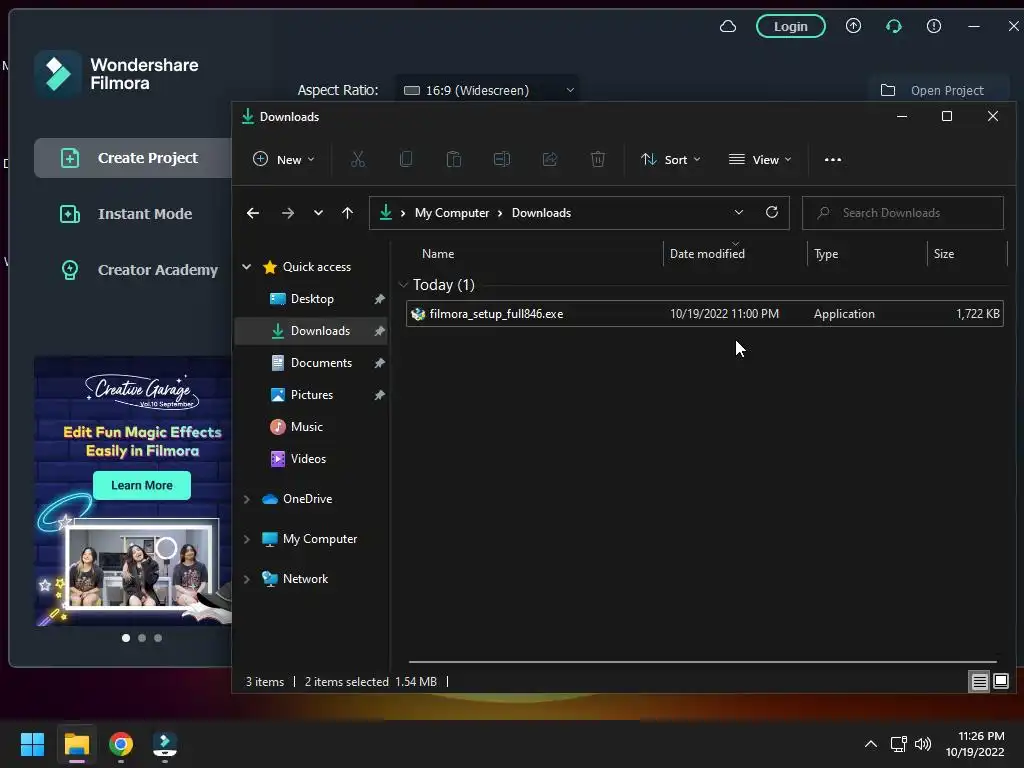Image resolution: width=1024 pixels, height=768 pixels.
Task: Open the See more ellipsis menu
Action: 833,159
